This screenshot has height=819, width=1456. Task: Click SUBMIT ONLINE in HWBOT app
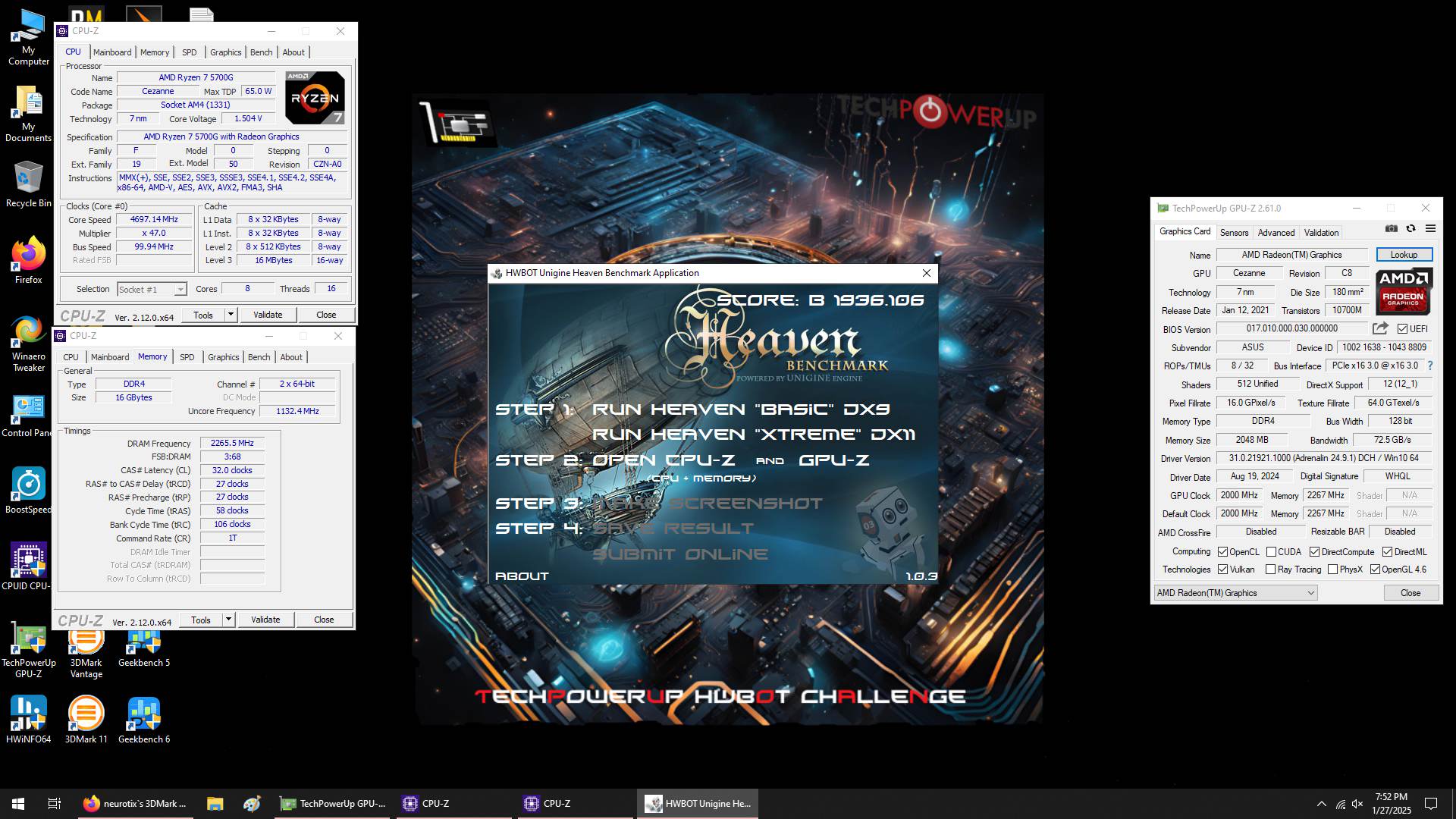tap(680, 554)
